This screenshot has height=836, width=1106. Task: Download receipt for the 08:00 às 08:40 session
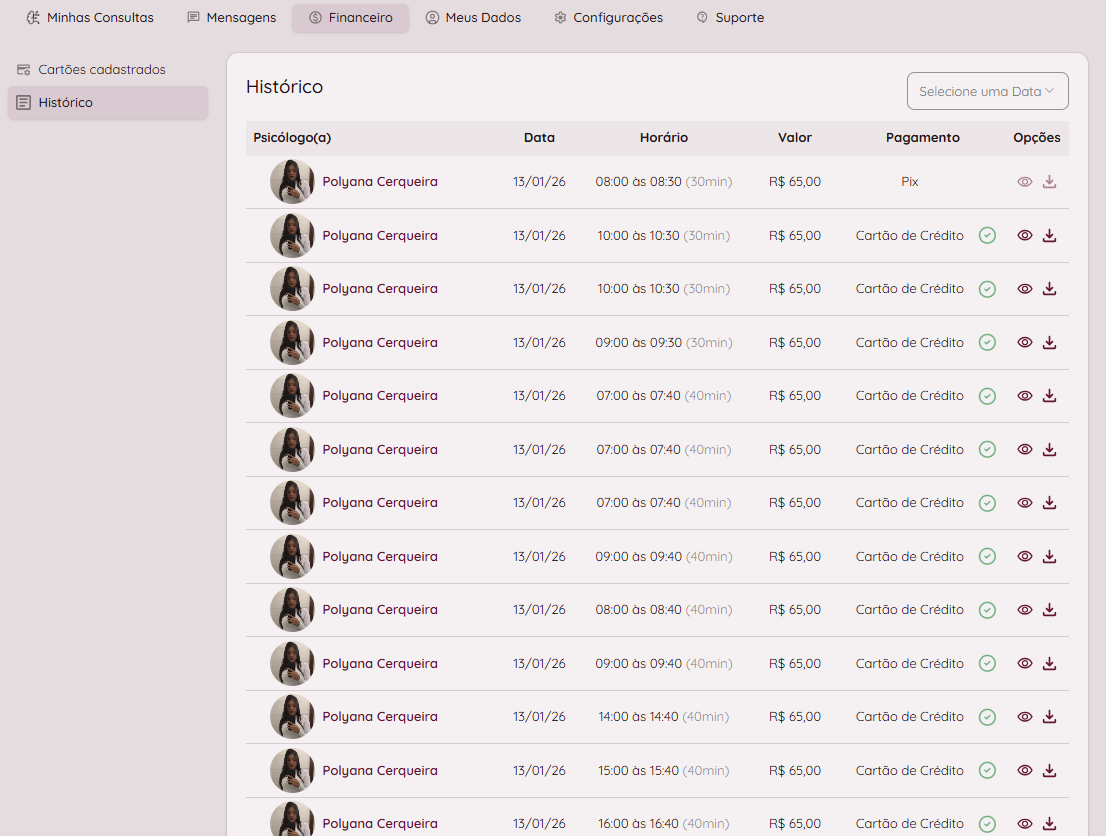(1049, 610)
